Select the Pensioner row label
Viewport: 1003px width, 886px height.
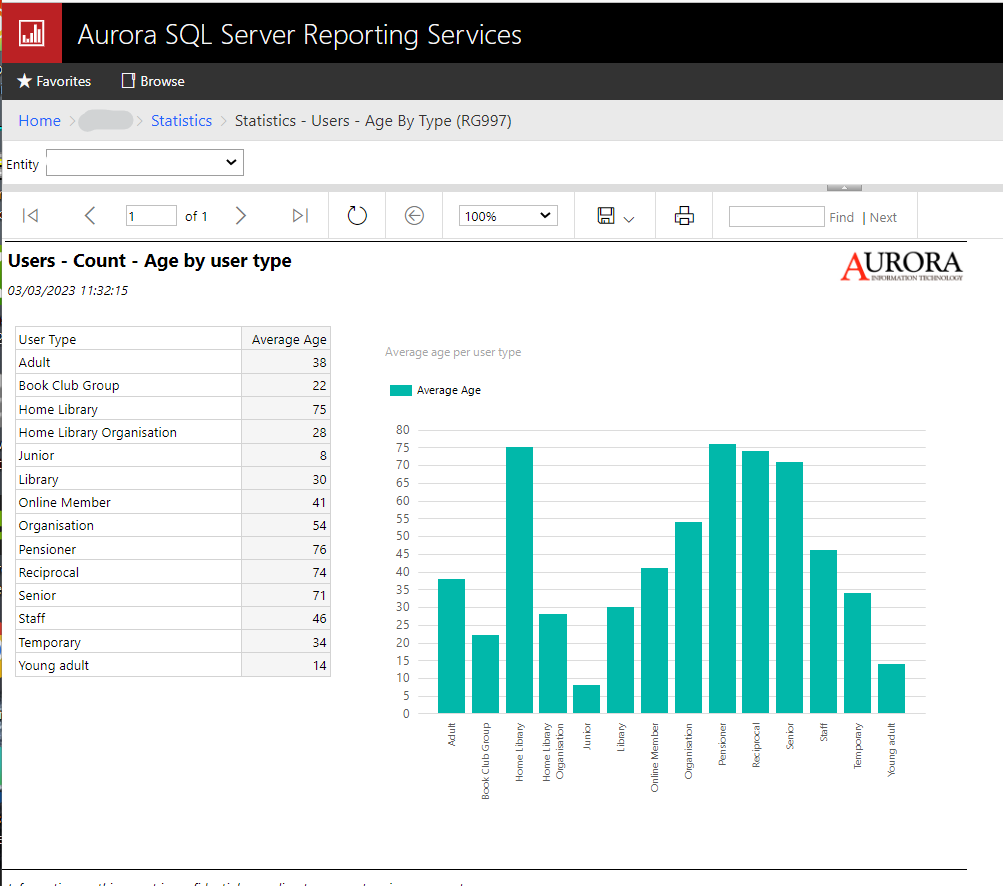47,550
